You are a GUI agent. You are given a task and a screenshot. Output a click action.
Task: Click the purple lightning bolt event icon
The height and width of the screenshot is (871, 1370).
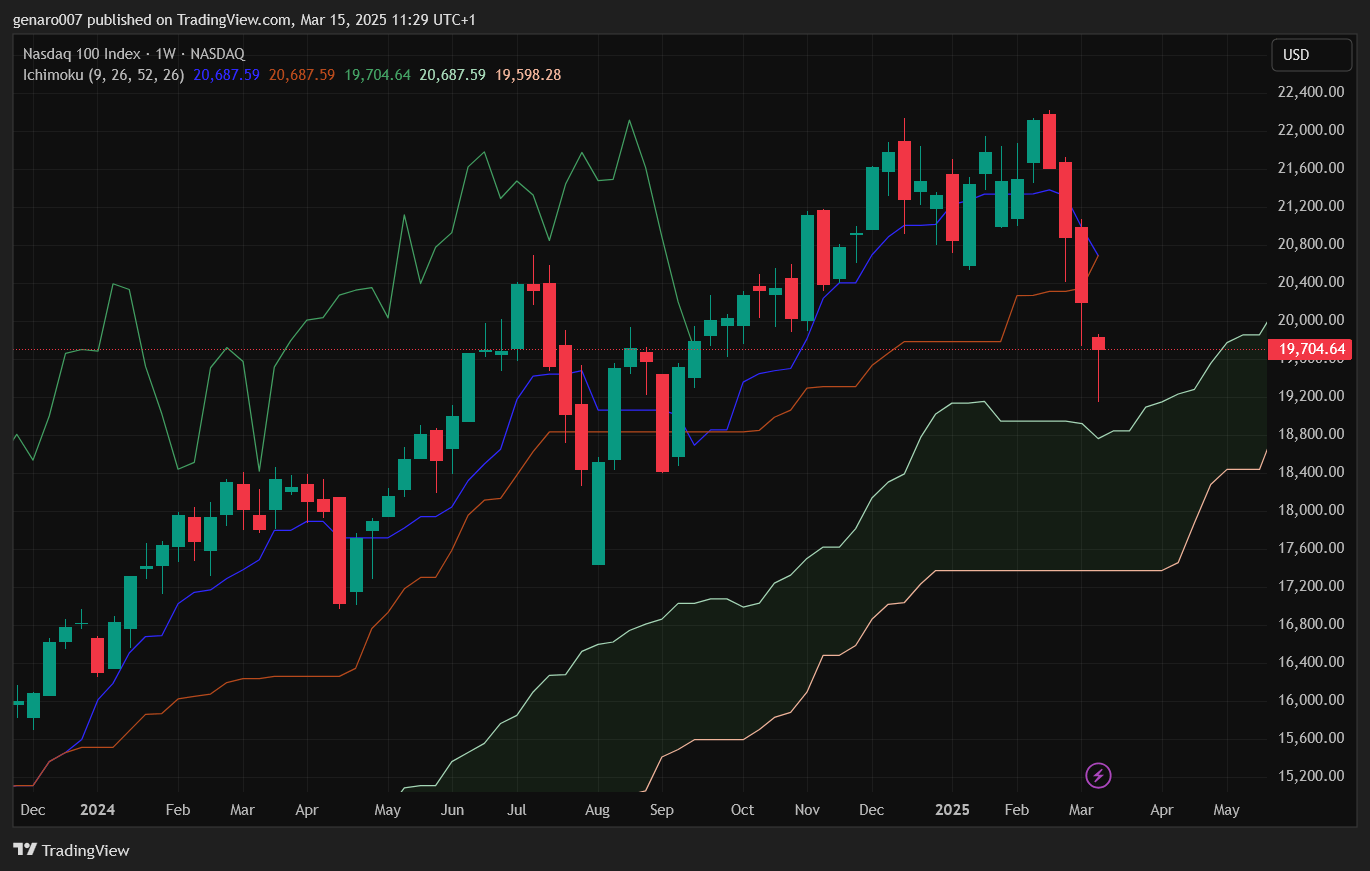[1099, 775]
